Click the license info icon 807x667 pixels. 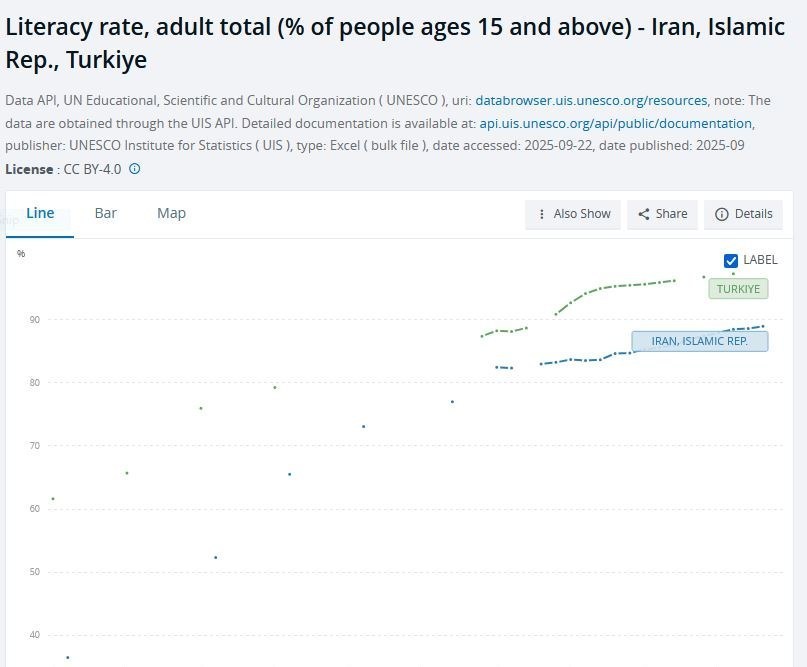135,169
